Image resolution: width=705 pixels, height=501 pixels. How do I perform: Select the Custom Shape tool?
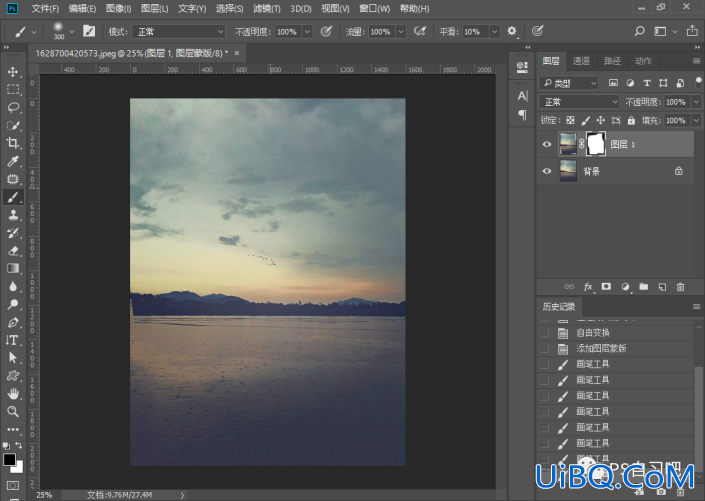(x=13, y=376)
